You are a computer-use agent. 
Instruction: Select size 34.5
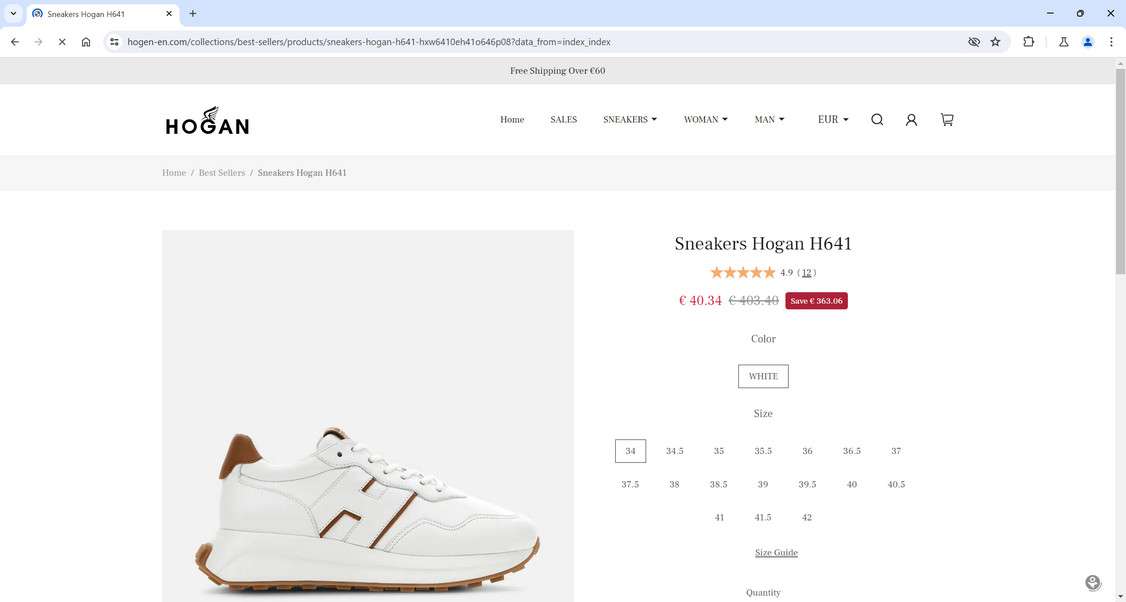(x=674, y=451)
